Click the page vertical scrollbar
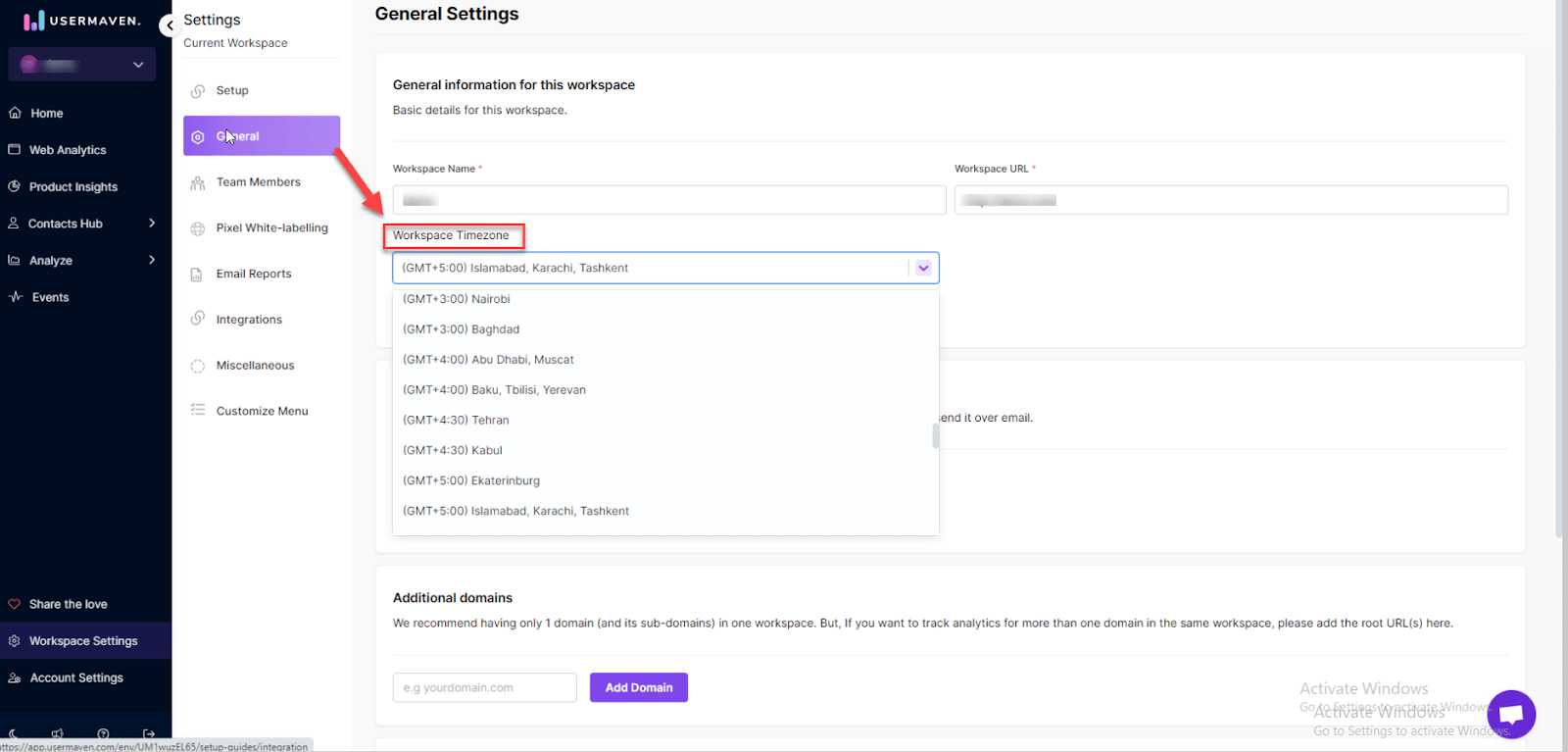Viewport: 1568px width, 752px height. tap(1559, 269)
